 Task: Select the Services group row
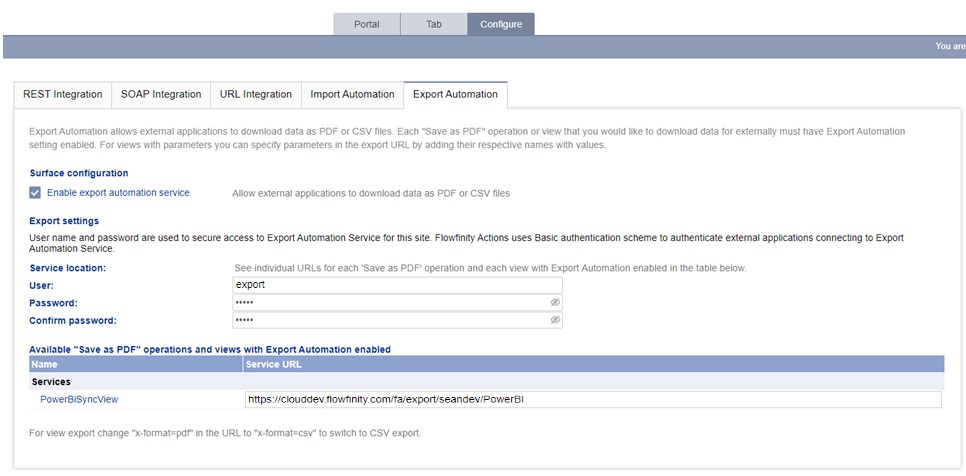point(54,382)
